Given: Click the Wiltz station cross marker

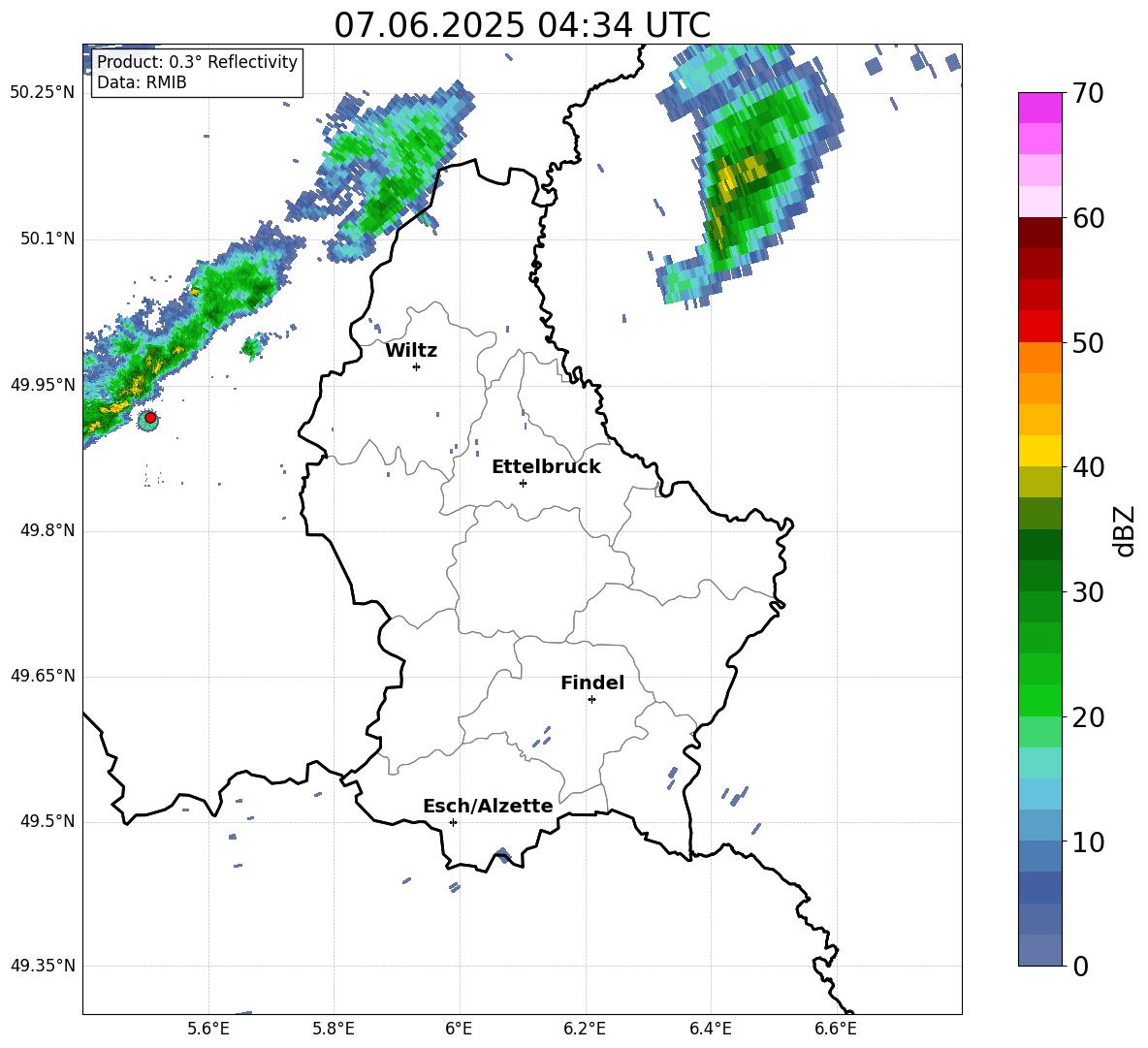Looking at the screenshot, I should click(417, 366).
